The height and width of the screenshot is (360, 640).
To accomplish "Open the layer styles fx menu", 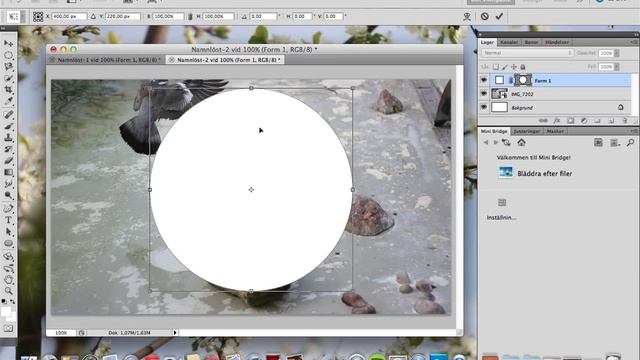I will tap(557, 121).
